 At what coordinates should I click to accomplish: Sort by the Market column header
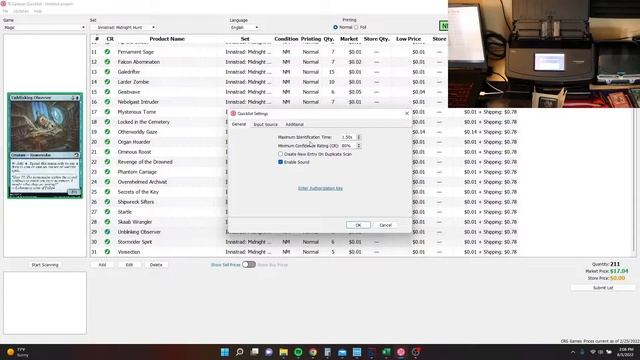(349, 39)
